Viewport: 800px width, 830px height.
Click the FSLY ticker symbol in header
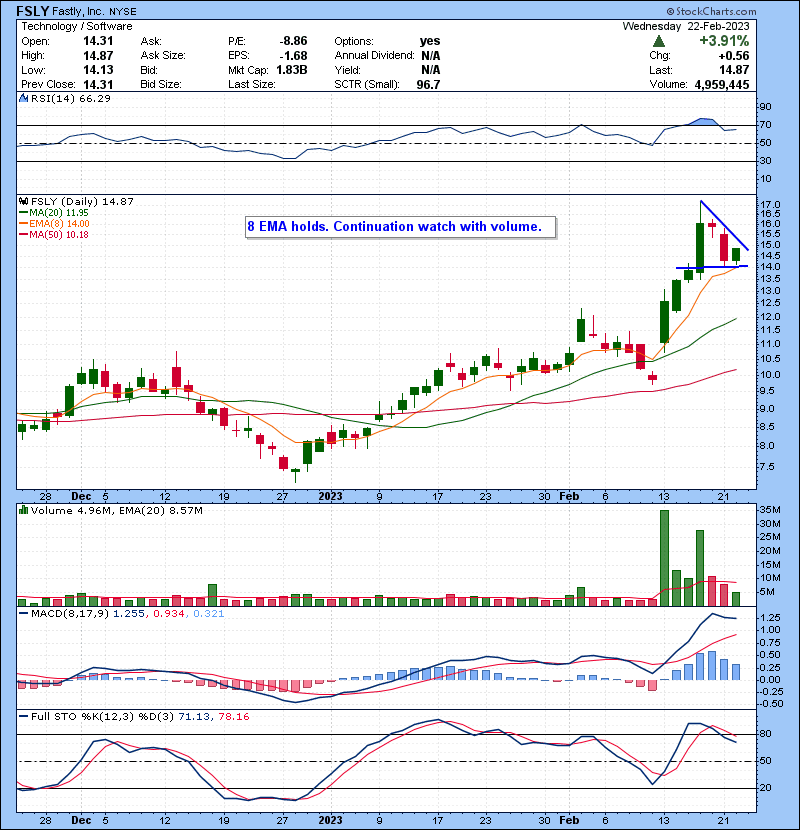click(33, 11)
